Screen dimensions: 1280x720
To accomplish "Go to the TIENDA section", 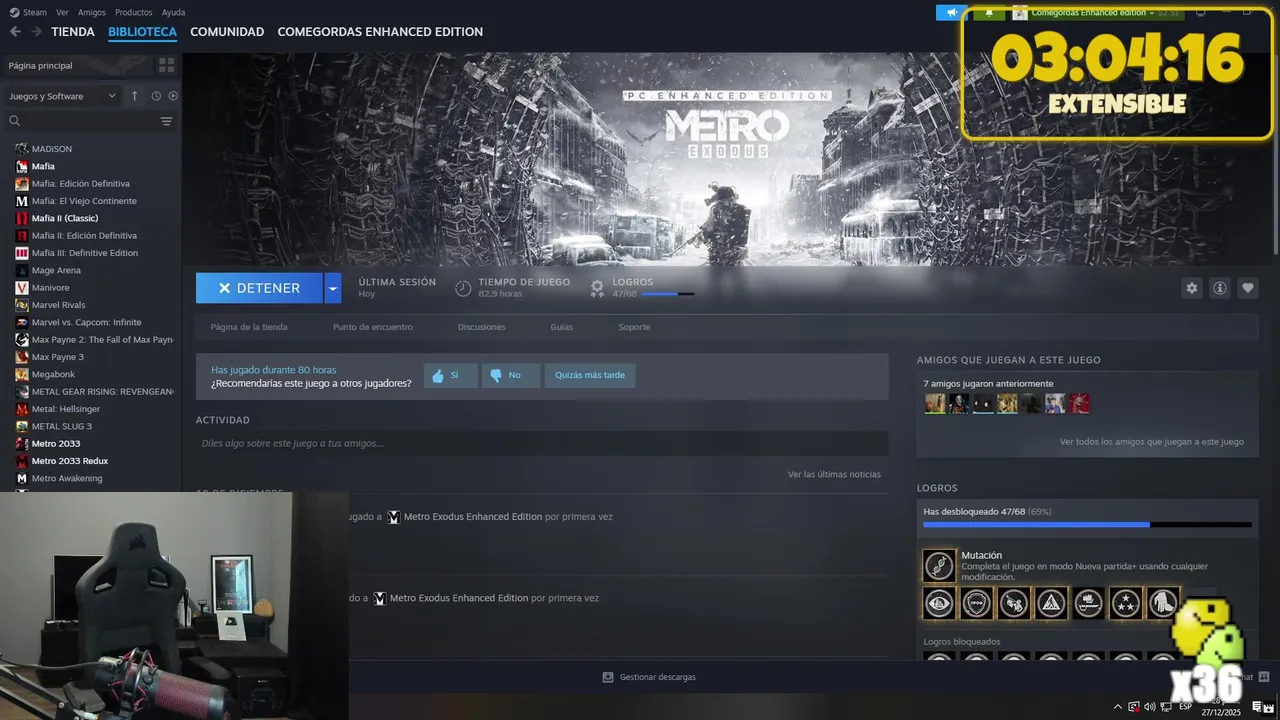I will (x=73, y=32).
